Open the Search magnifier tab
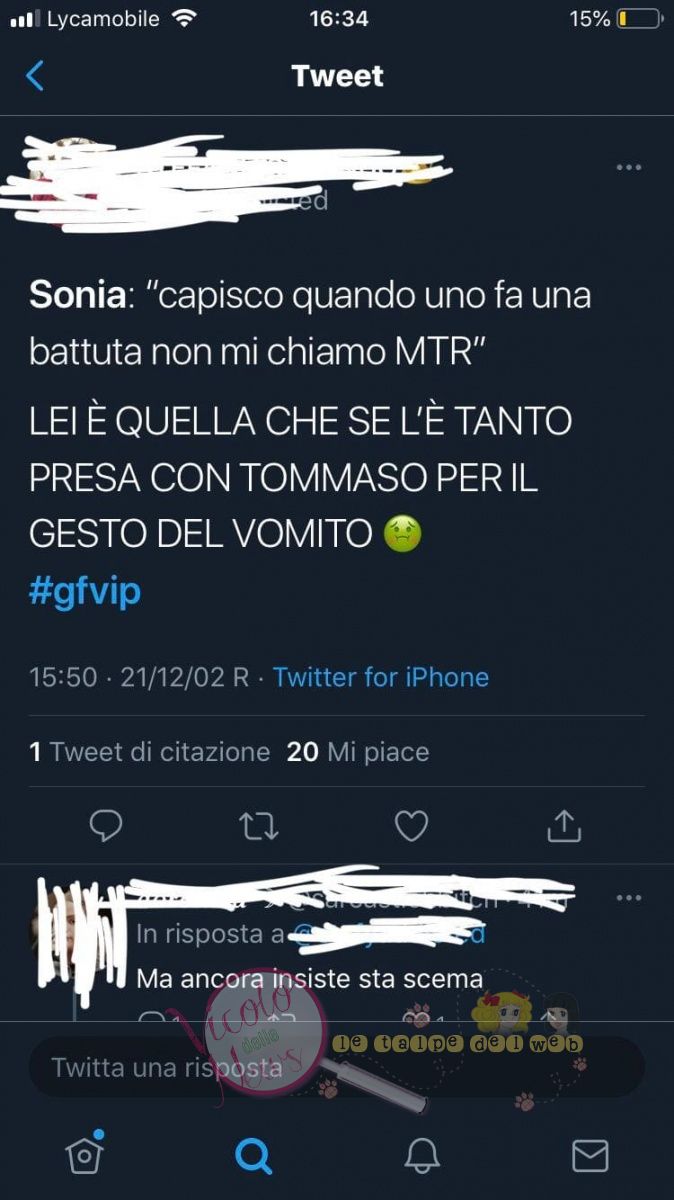Image resolution: width=674 pixels, height=1200 pixels. point(253,1156)
